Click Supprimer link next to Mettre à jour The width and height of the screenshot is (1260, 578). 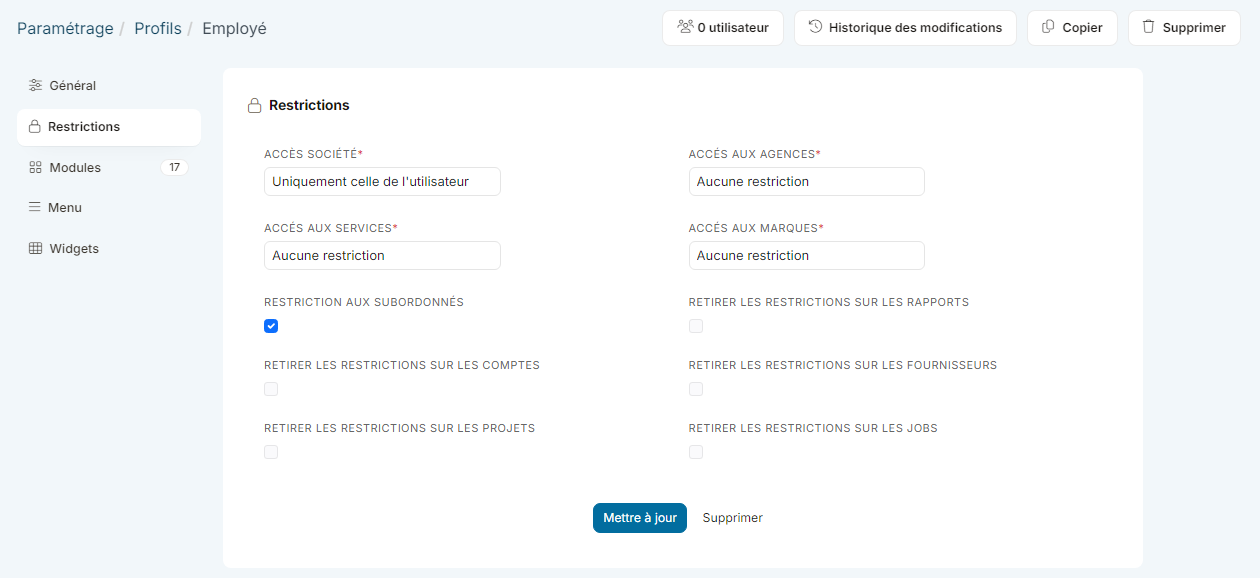click(x=733, y=518)
